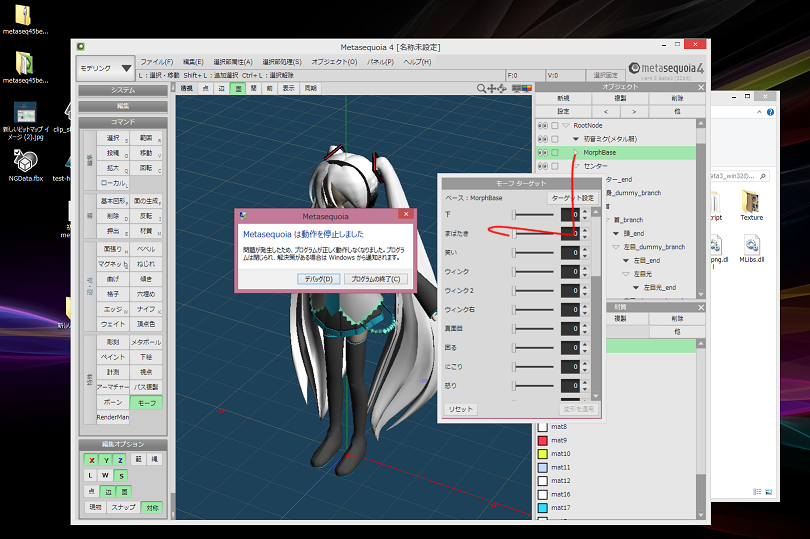Check the lock box for 初音ミク(メタル服)

[x=555, y=139]
